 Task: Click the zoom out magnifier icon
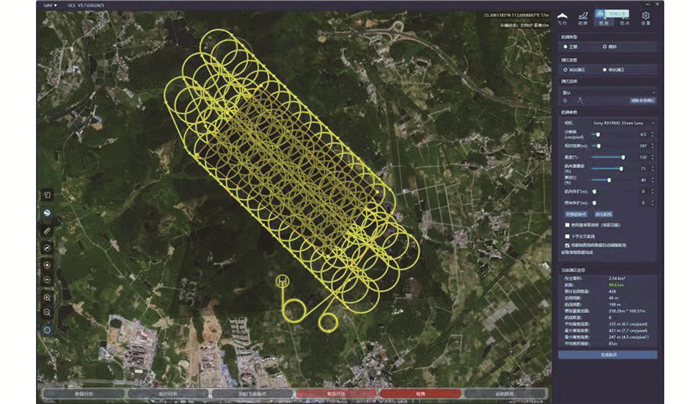(47, 313)
